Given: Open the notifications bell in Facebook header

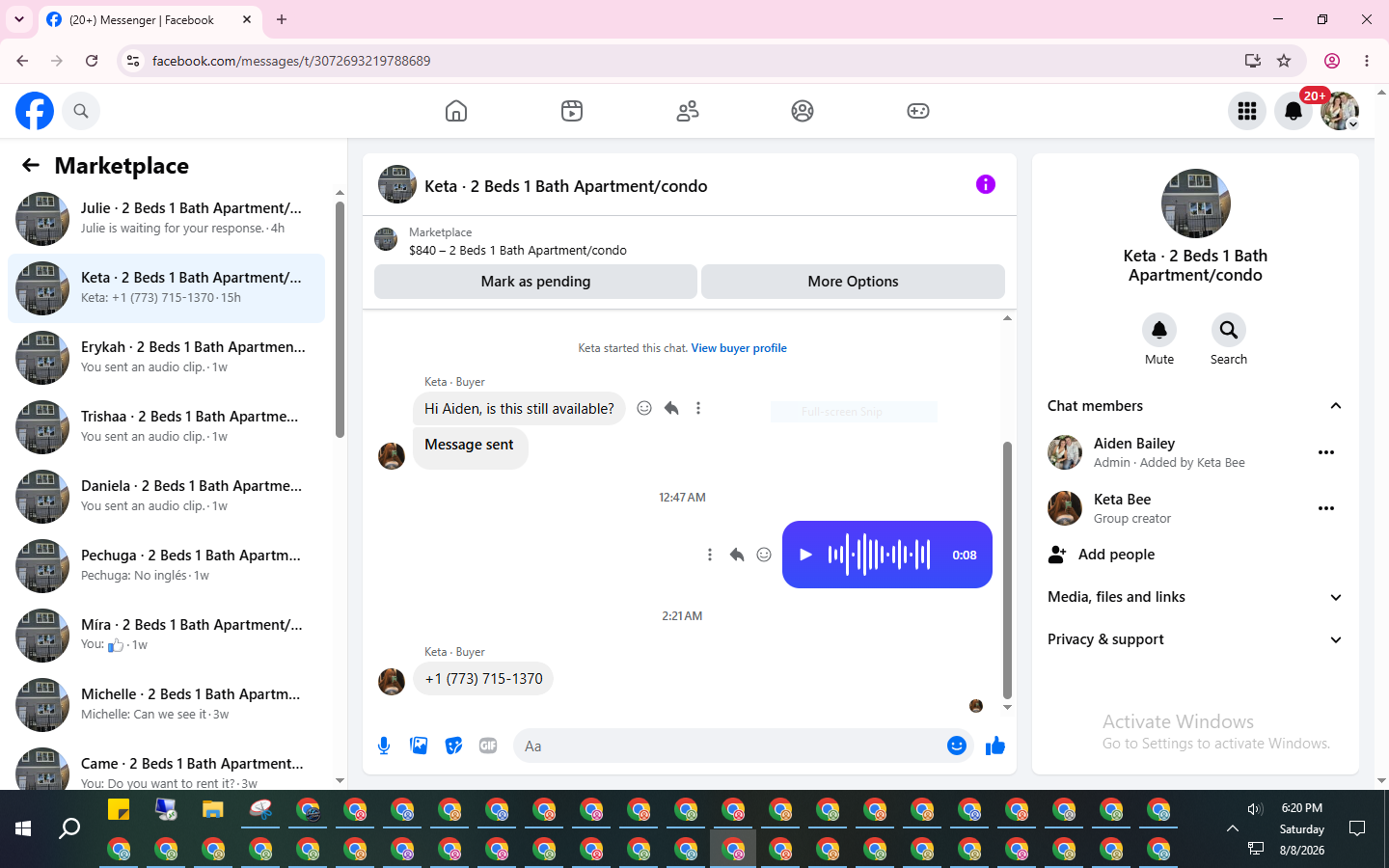Looking at the screenshot, I should (1294, 111).
